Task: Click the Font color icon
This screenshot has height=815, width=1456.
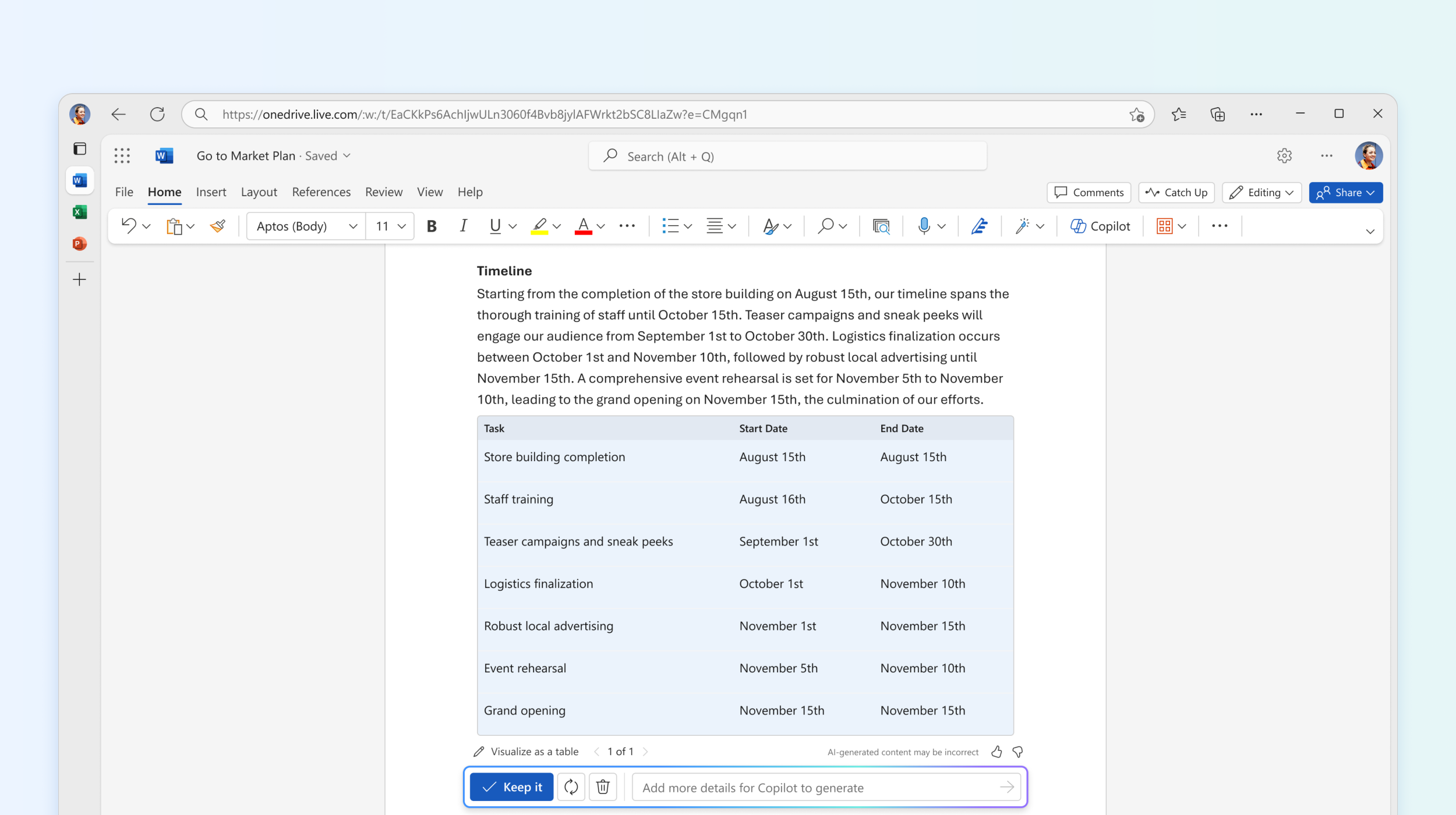Action: [x=582, y=225]
